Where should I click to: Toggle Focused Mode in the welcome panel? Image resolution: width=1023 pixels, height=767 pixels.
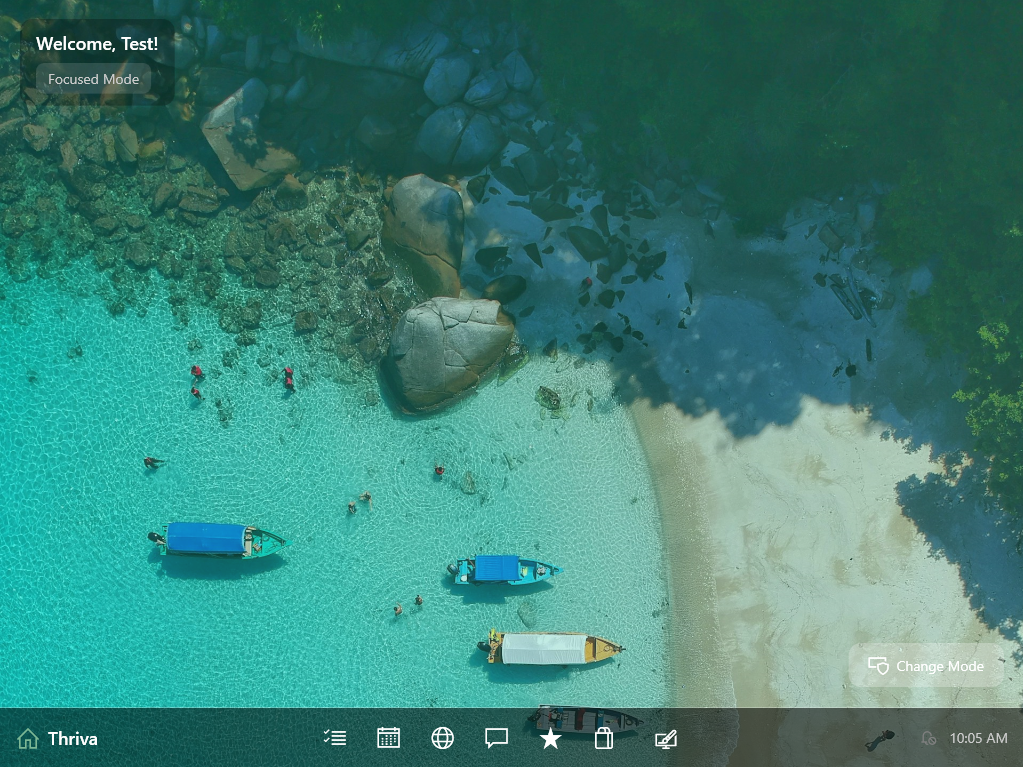pyautogui.click(x=93, y=79)
